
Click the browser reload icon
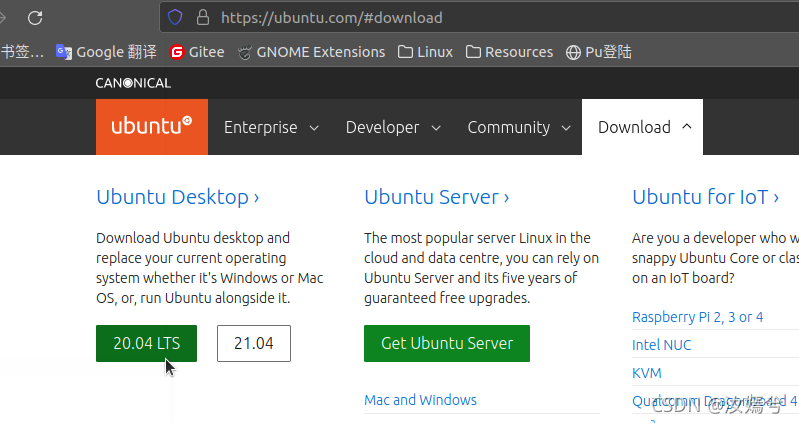point(35,17)
